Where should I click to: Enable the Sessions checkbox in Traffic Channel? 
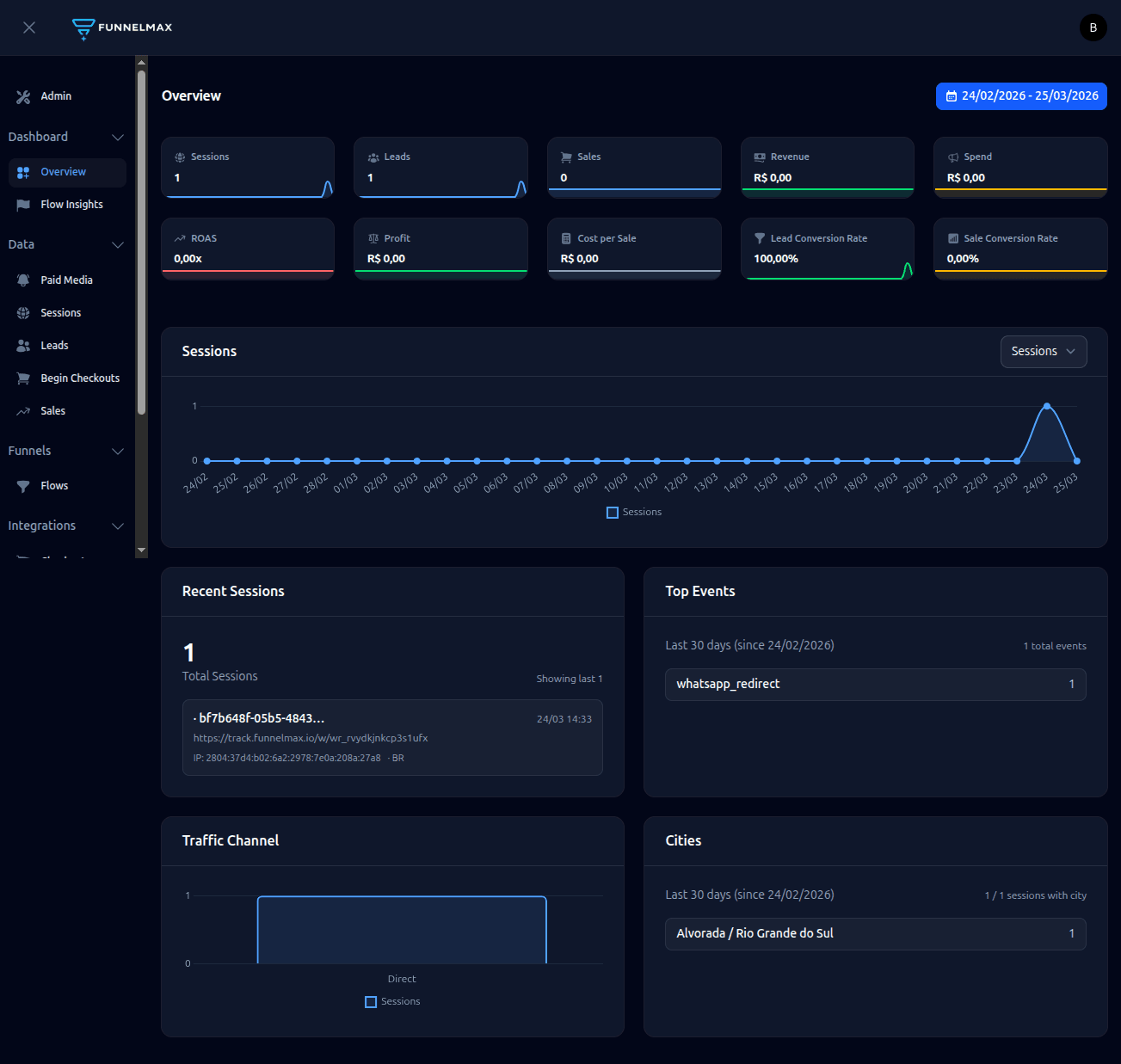pos(370,1001)
